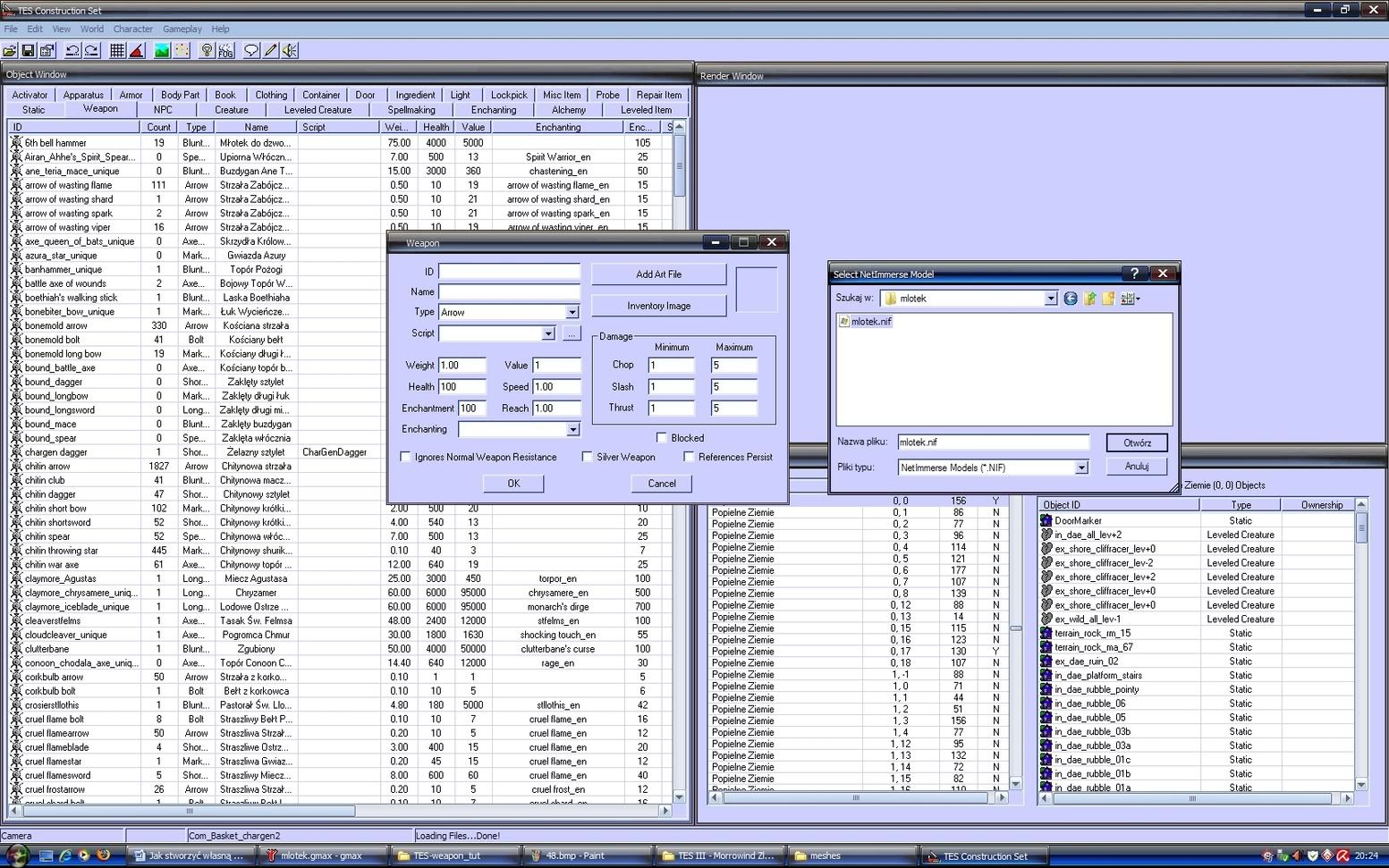Viewport: 1389px width, 868px height.
Task: Open the Enchanting dropdown in Weapon dialog
Action: coord(572,430)
